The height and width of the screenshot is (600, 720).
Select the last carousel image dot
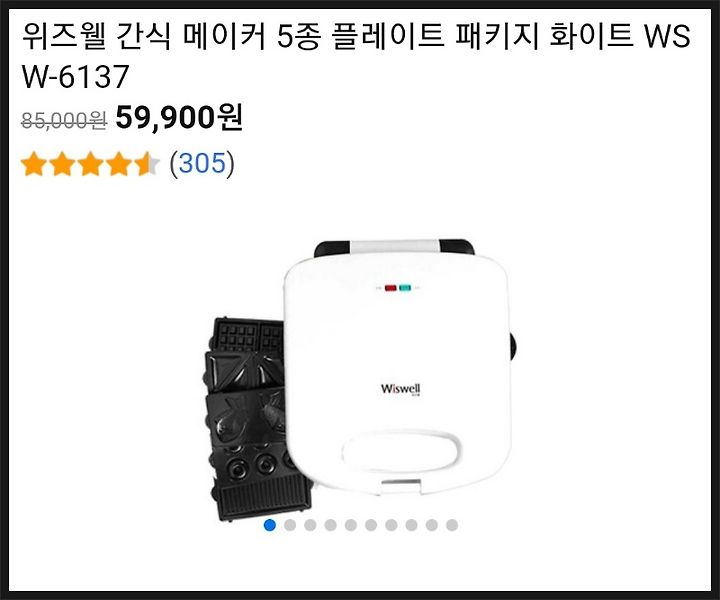point(452,525)
